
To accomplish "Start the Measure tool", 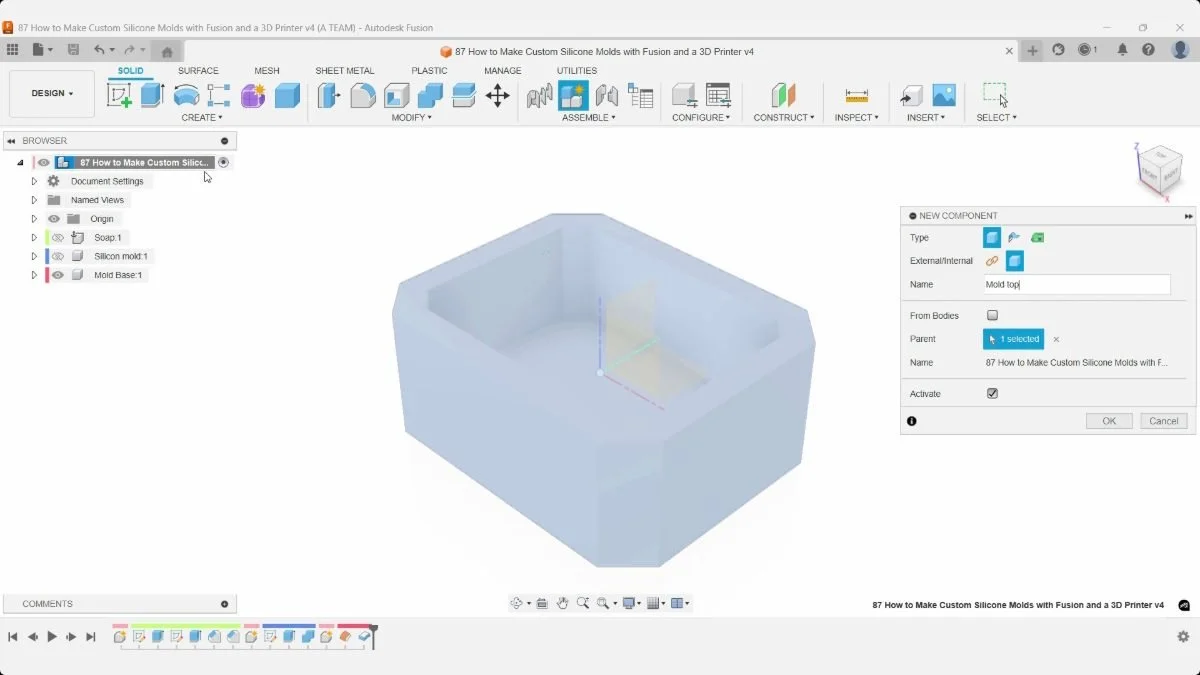I will (x=857, y=95).
